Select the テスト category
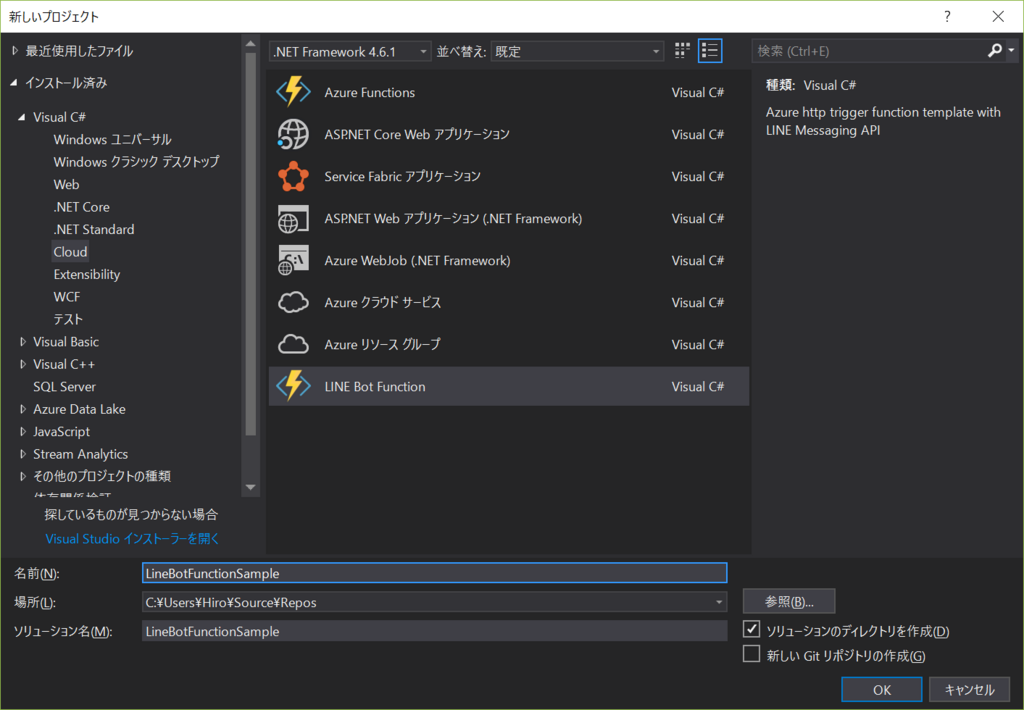 (x=68, y=319)
